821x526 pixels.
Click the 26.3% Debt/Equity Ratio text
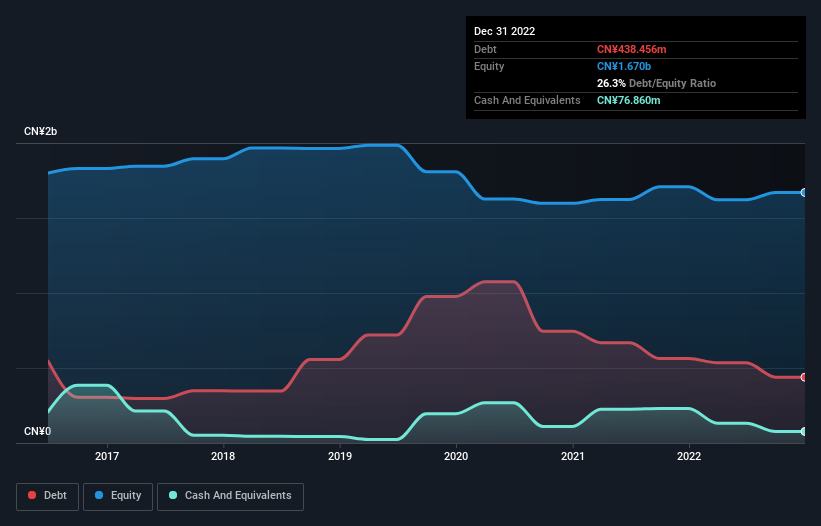pos(657,83)
